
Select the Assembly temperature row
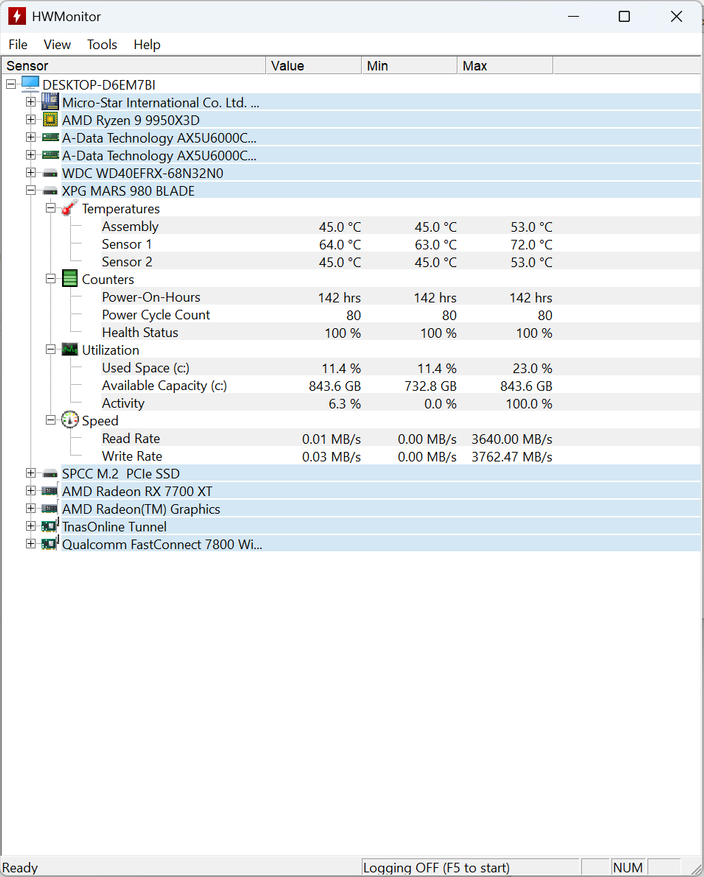click(x=400, y=227)
